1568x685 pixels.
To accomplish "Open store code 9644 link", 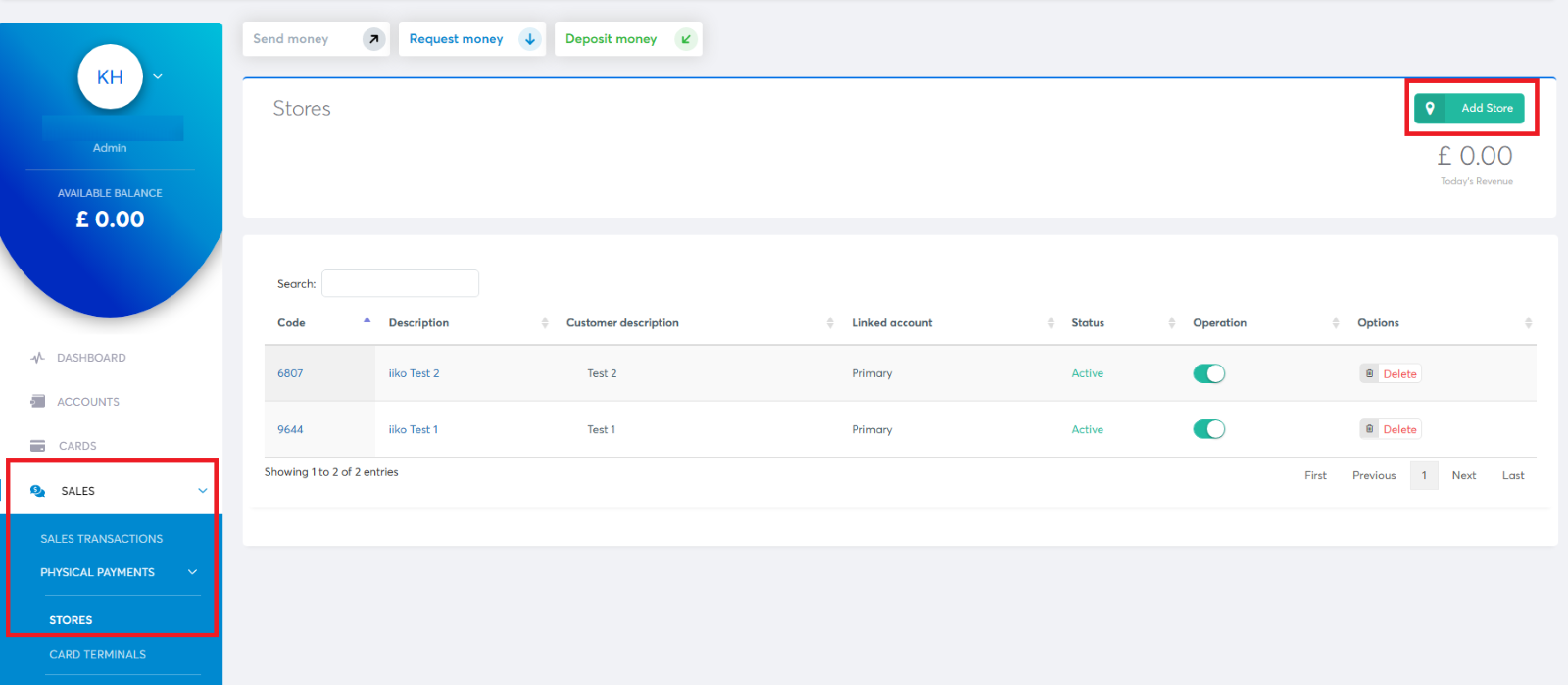I will click(x=290, y=429).
